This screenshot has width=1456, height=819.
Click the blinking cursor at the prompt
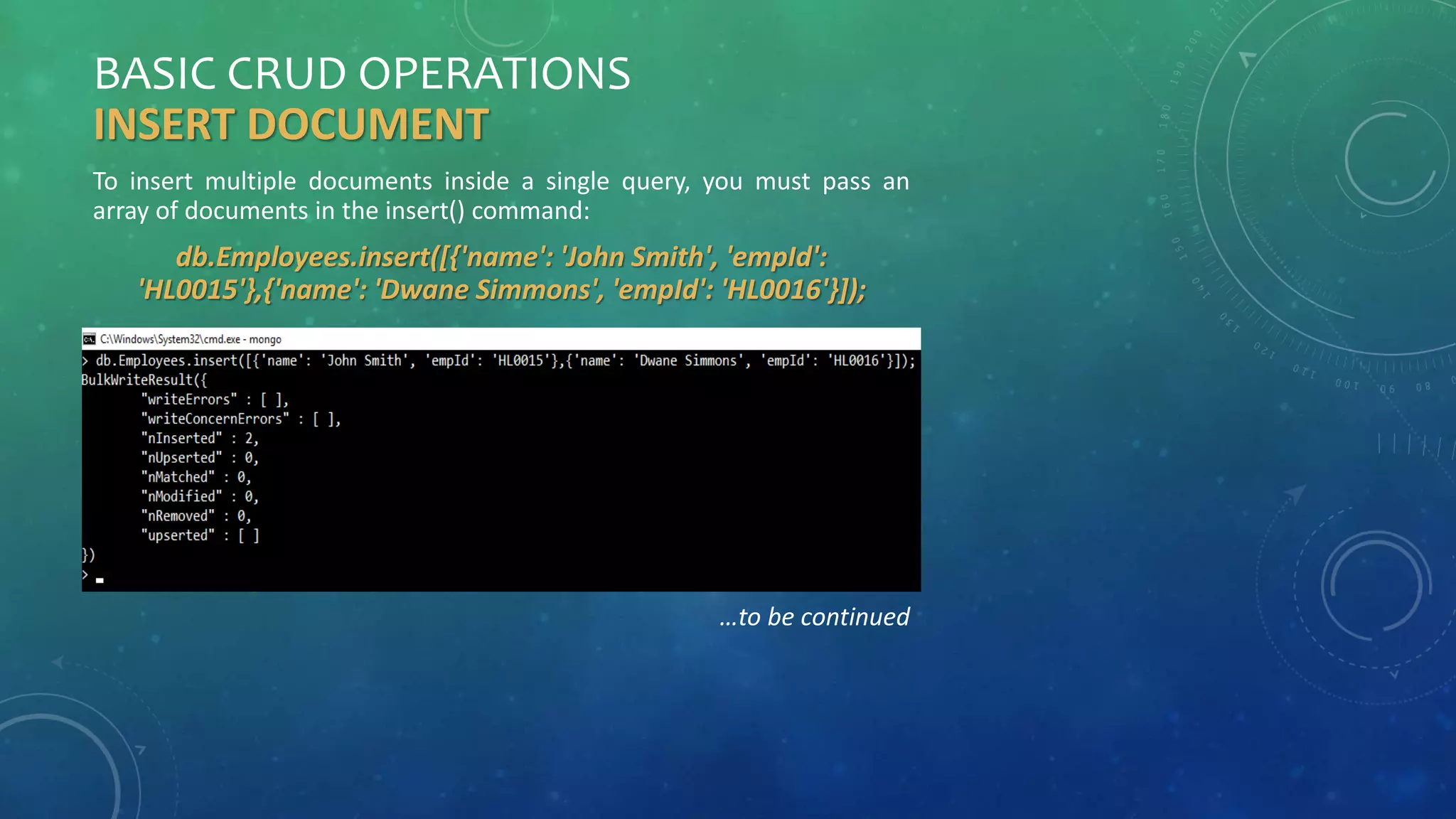[100, 580]
